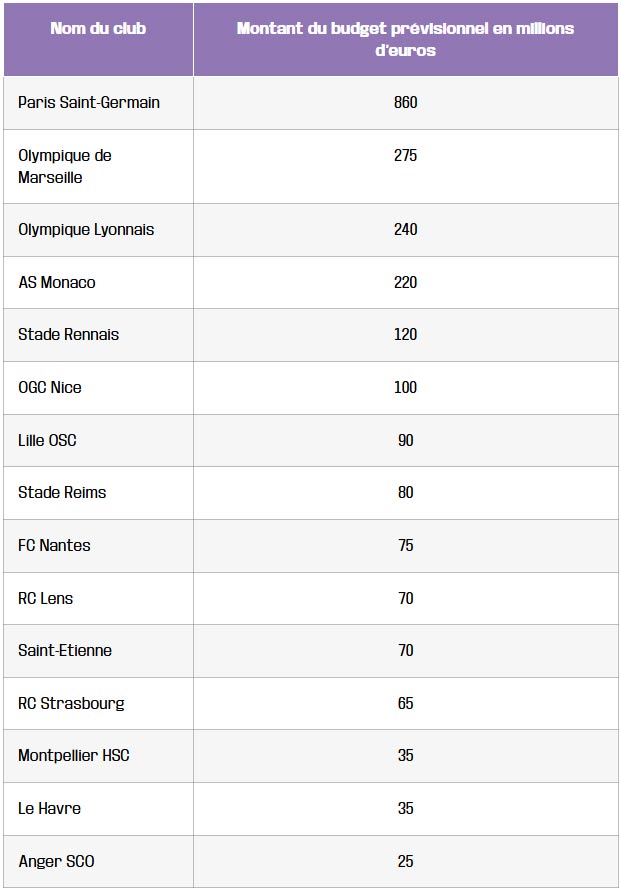The height and width of the screenshot is (891, 621).
Task: Click the Olympique de Marseille cell
Action: [x=65, y=166]
